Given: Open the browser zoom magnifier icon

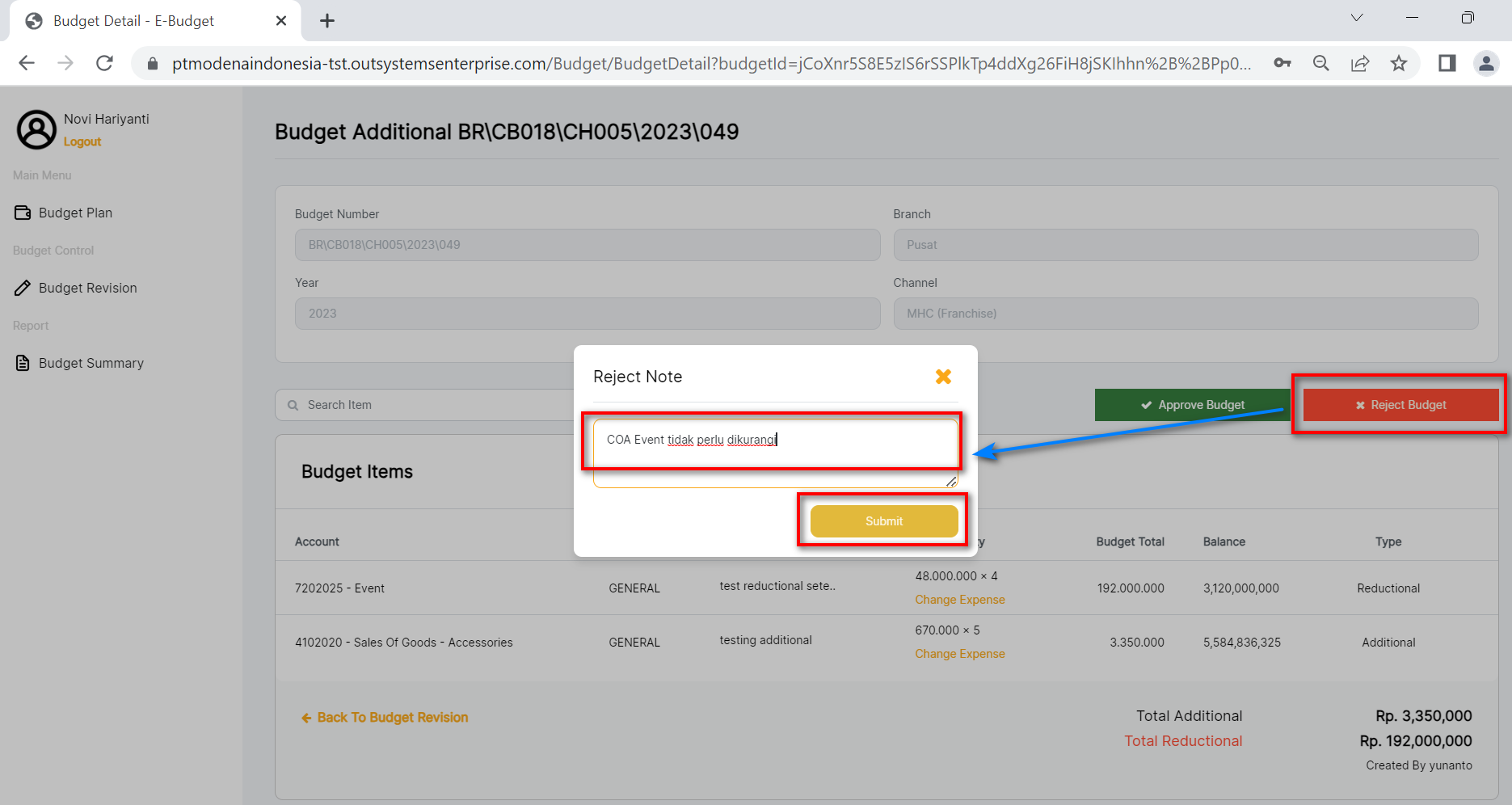Looking at the screenshot, I should point(1321,63).
